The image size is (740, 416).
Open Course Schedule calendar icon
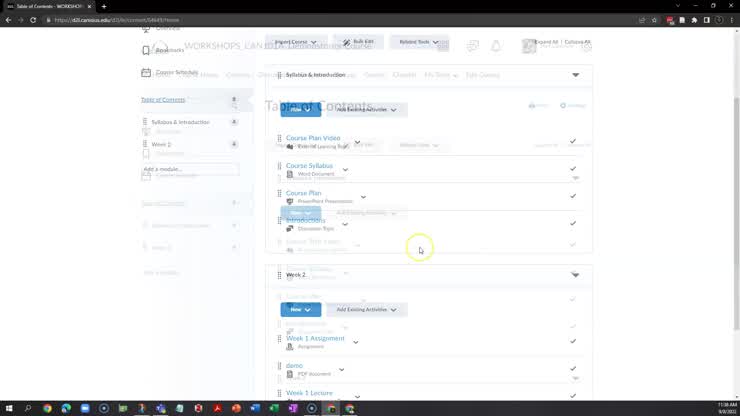point(146,72)
